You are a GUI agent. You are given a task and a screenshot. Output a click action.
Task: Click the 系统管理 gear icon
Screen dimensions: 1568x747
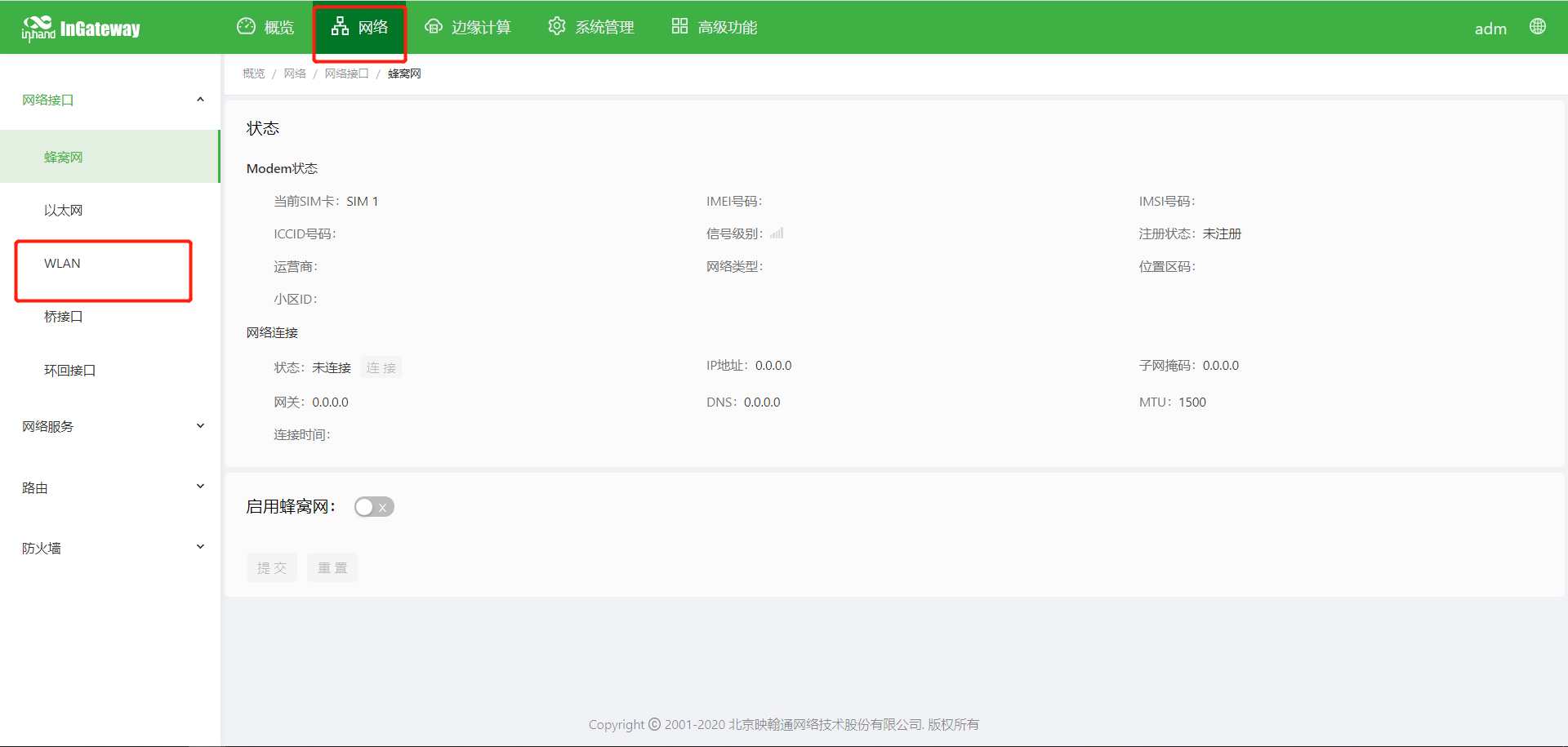tap(557, 26)
